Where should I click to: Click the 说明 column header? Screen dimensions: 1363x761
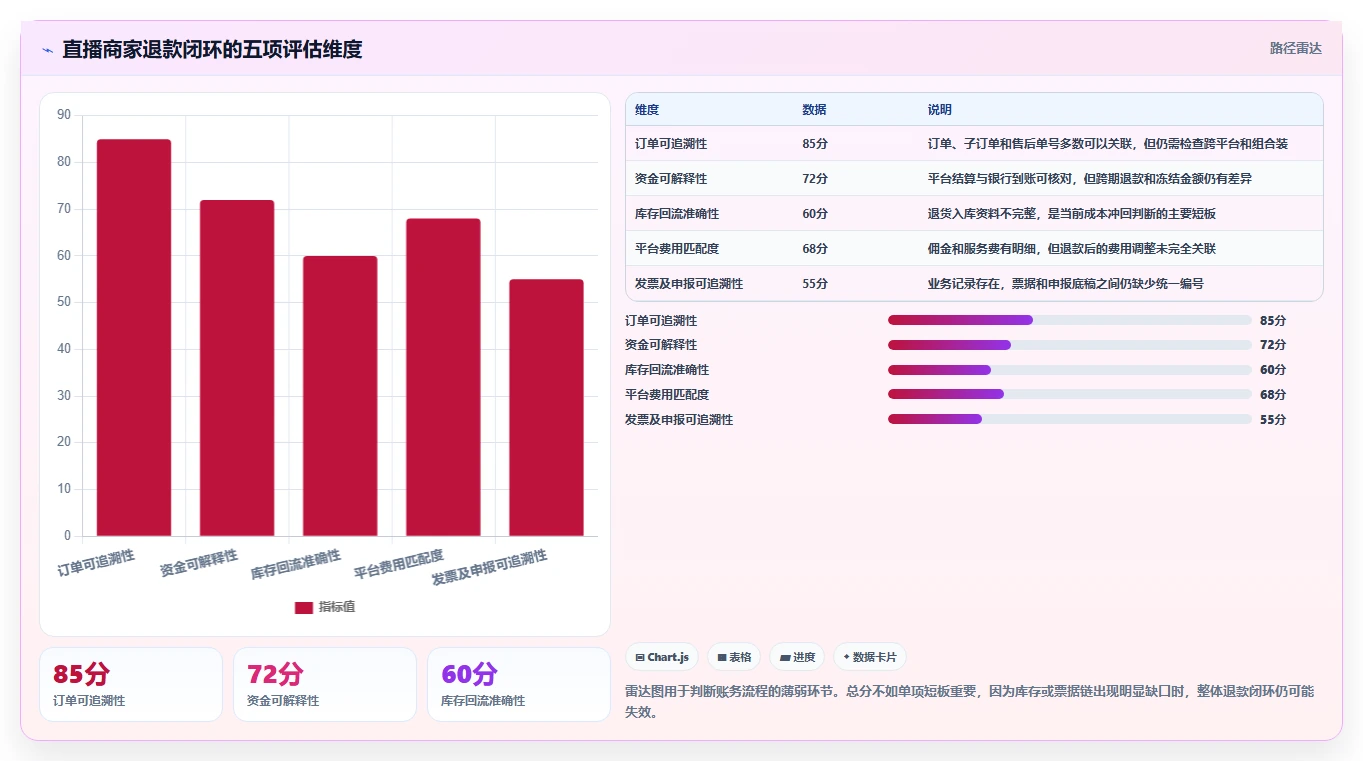[x=940, y=110]
